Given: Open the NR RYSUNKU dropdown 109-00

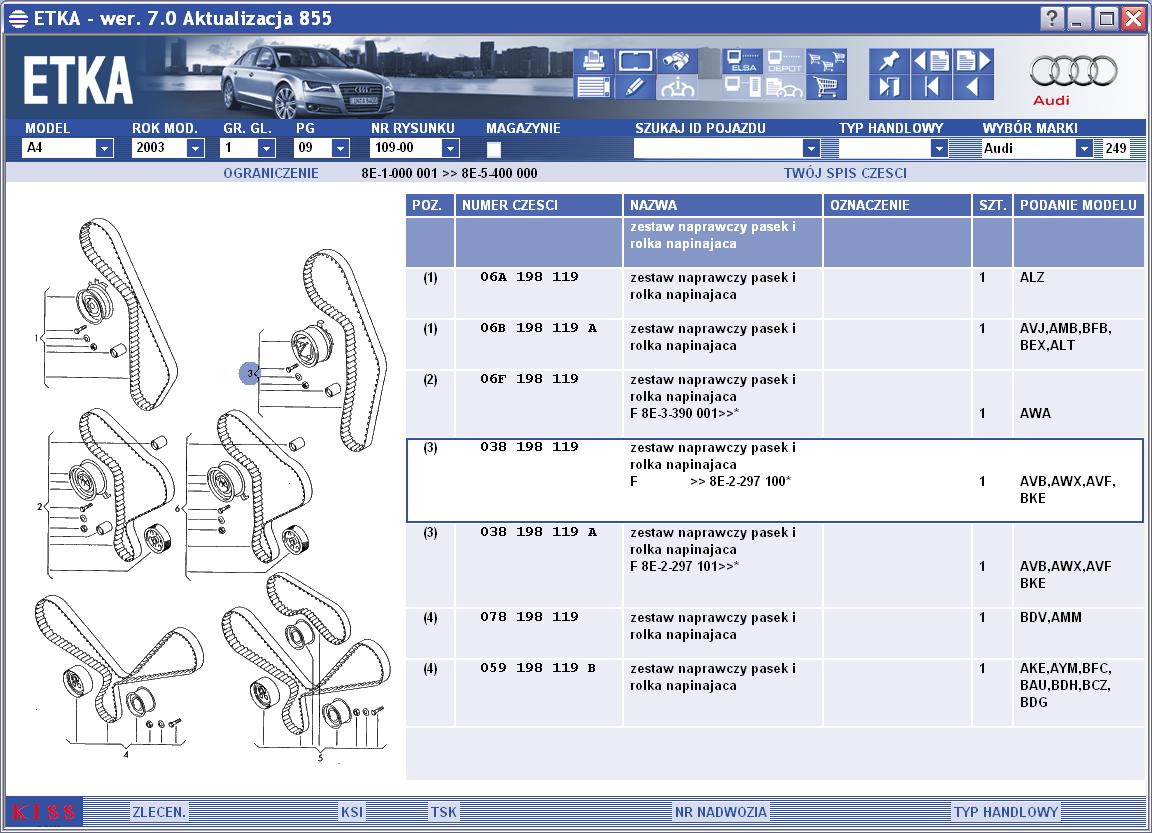Looking at the screenshot, I should 450,148.
